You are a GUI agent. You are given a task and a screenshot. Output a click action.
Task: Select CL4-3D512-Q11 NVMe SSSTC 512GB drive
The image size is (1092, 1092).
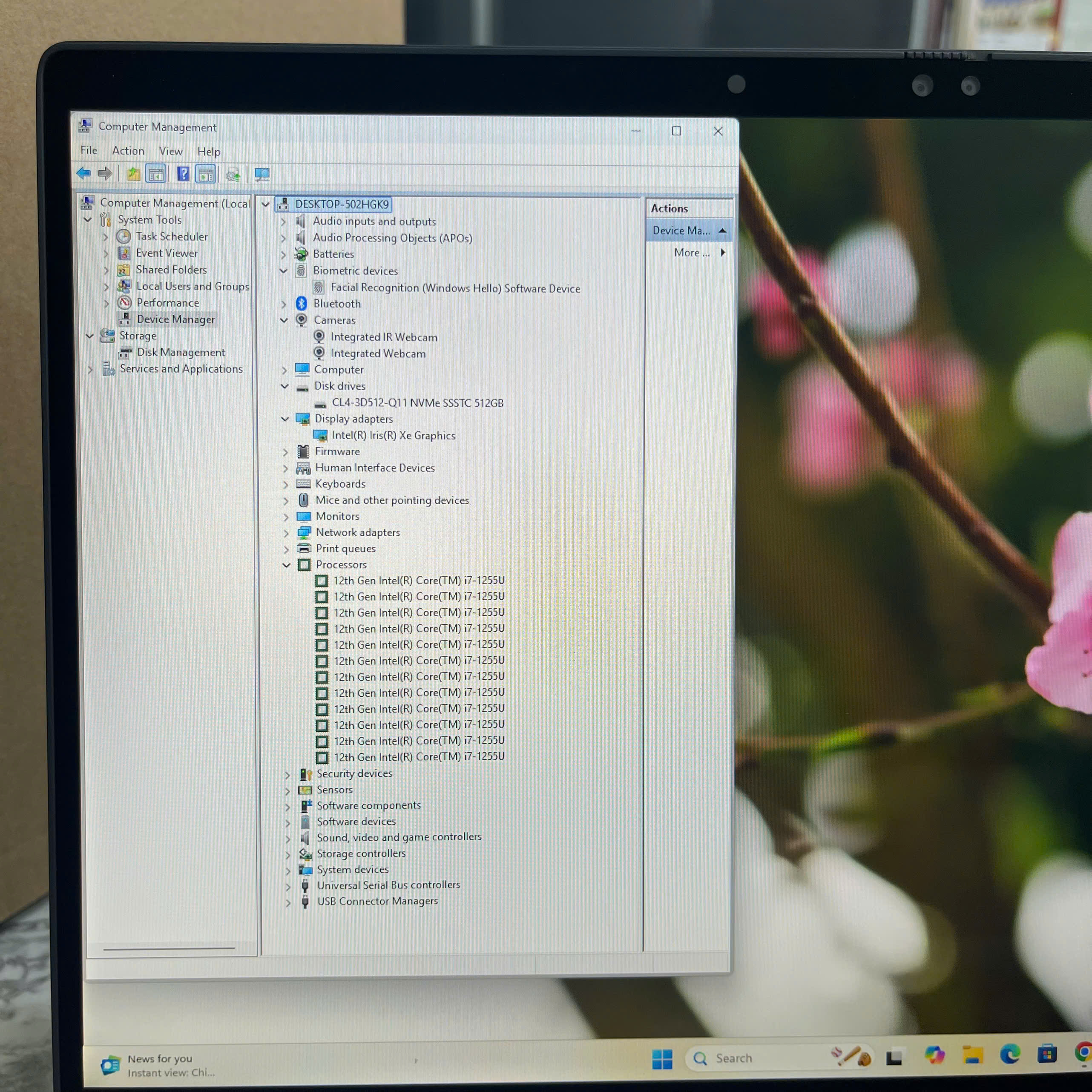[417, 403]
